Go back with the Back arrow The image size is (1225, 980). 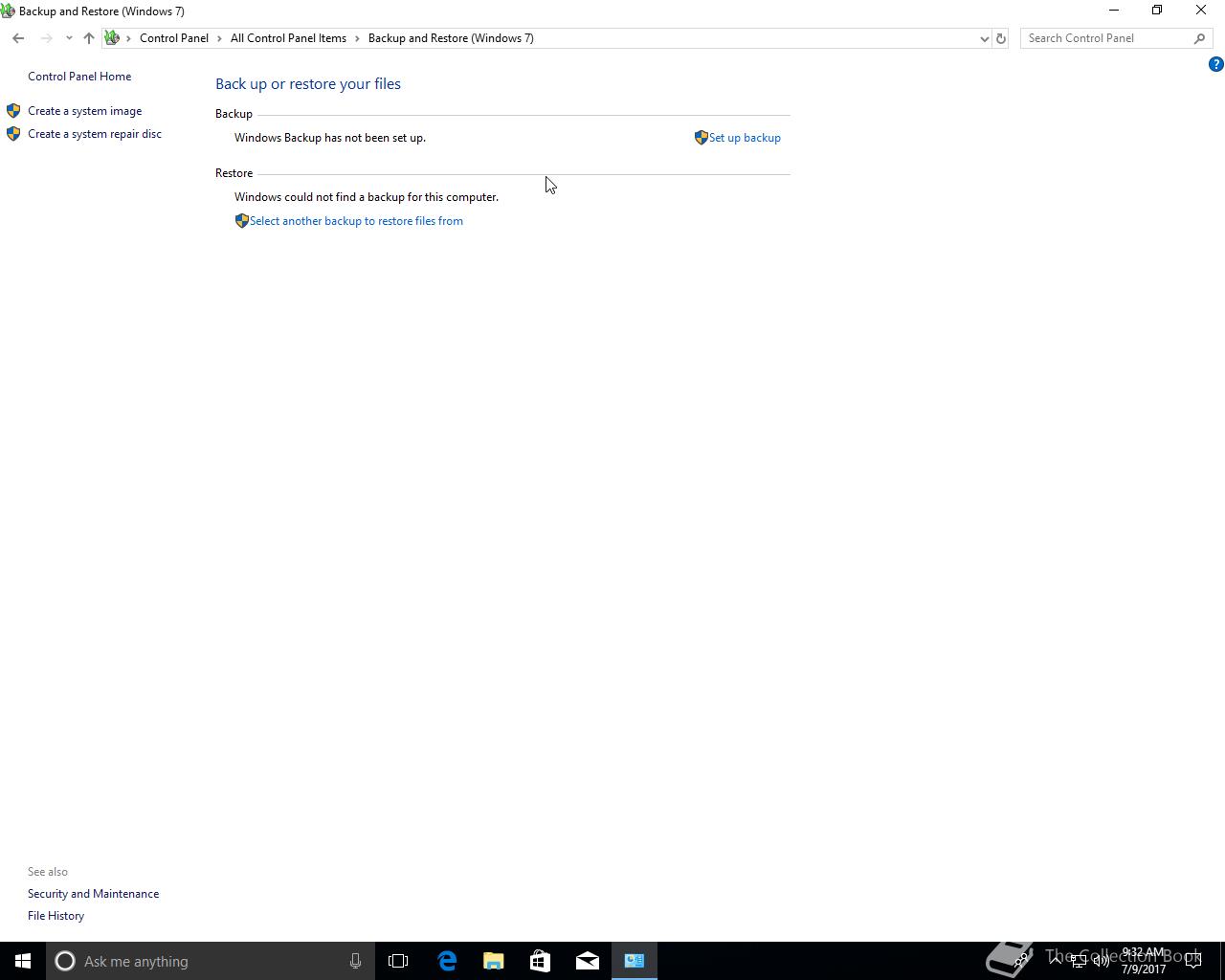(18, 38)
